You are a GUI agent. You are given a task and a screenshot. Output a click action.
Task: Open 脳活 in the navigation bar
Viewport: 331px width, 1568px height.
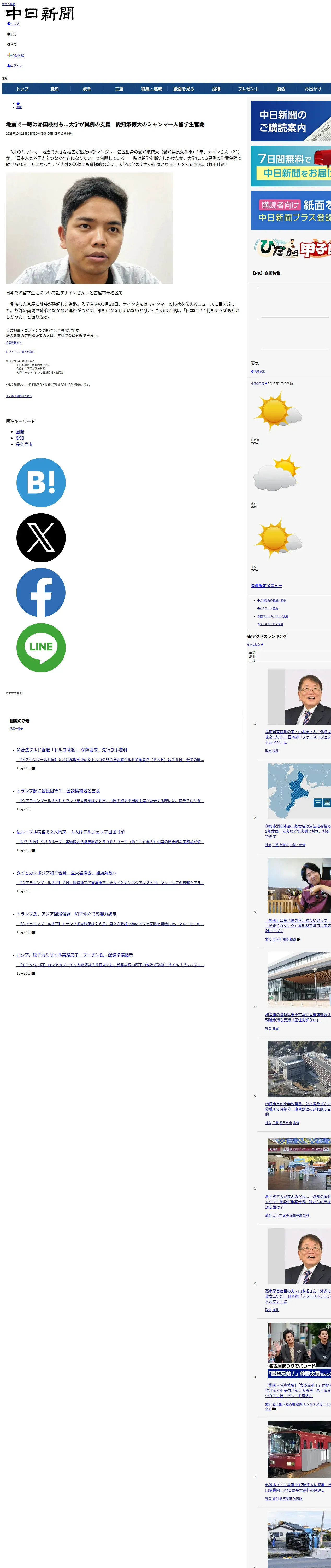point(281,89)
